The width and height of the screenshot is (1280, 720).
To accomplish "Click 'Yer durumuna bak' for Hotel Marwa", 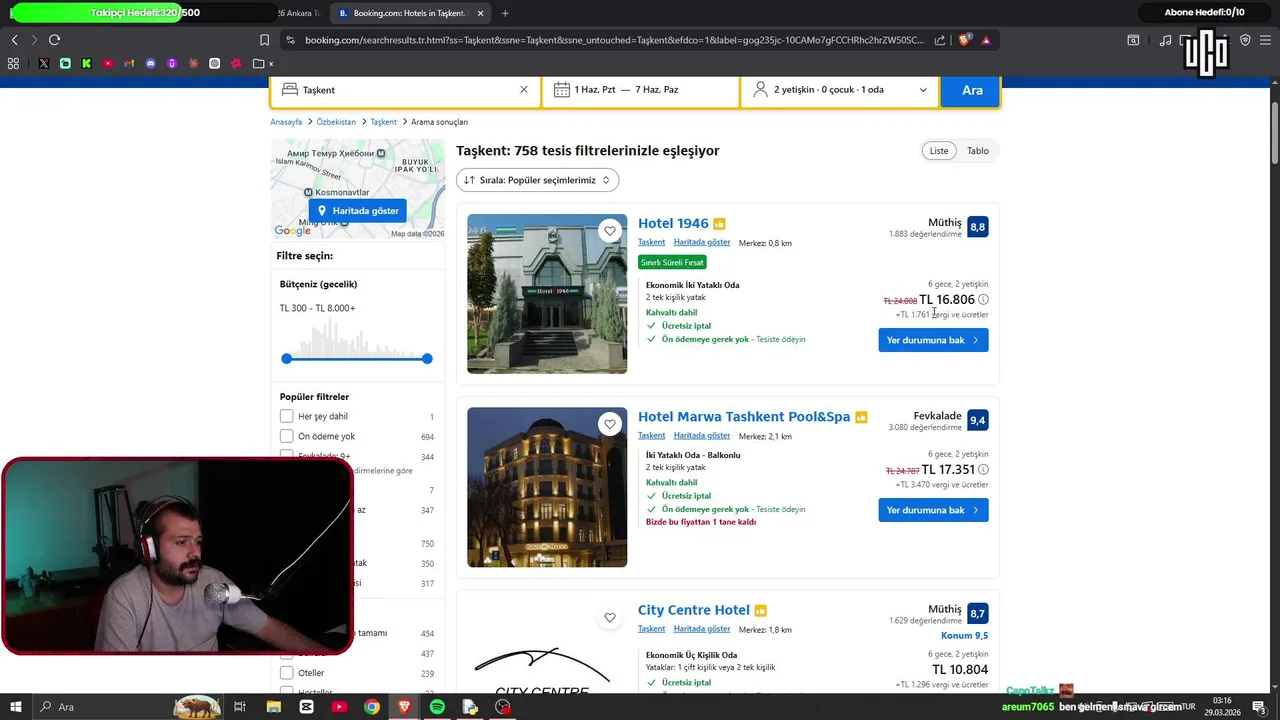I will click(933, 510).
